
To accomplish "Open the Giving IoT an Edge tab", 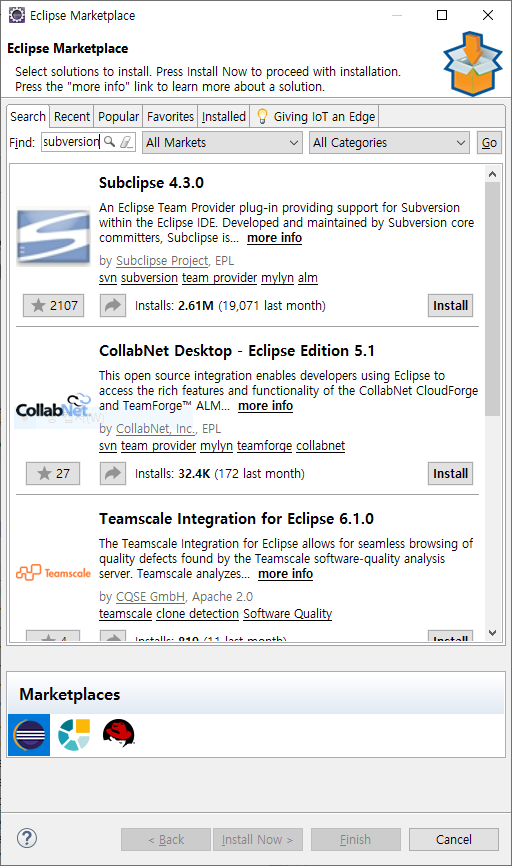I will tap(315, 117).
